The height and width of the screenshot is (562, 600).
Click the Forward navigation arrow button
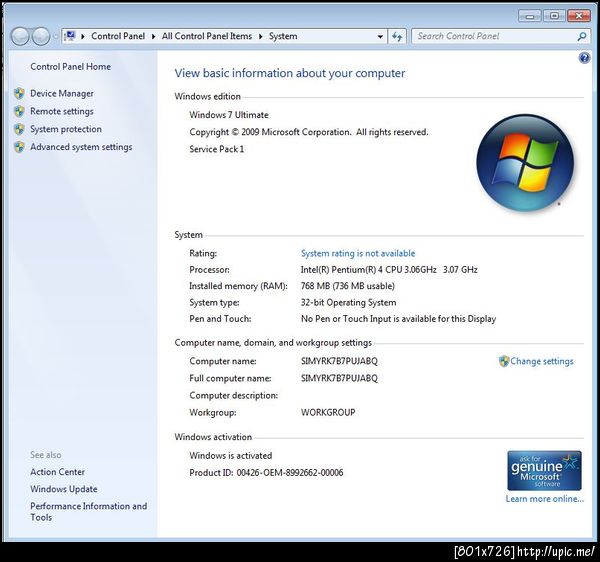[x=41, y=36]
